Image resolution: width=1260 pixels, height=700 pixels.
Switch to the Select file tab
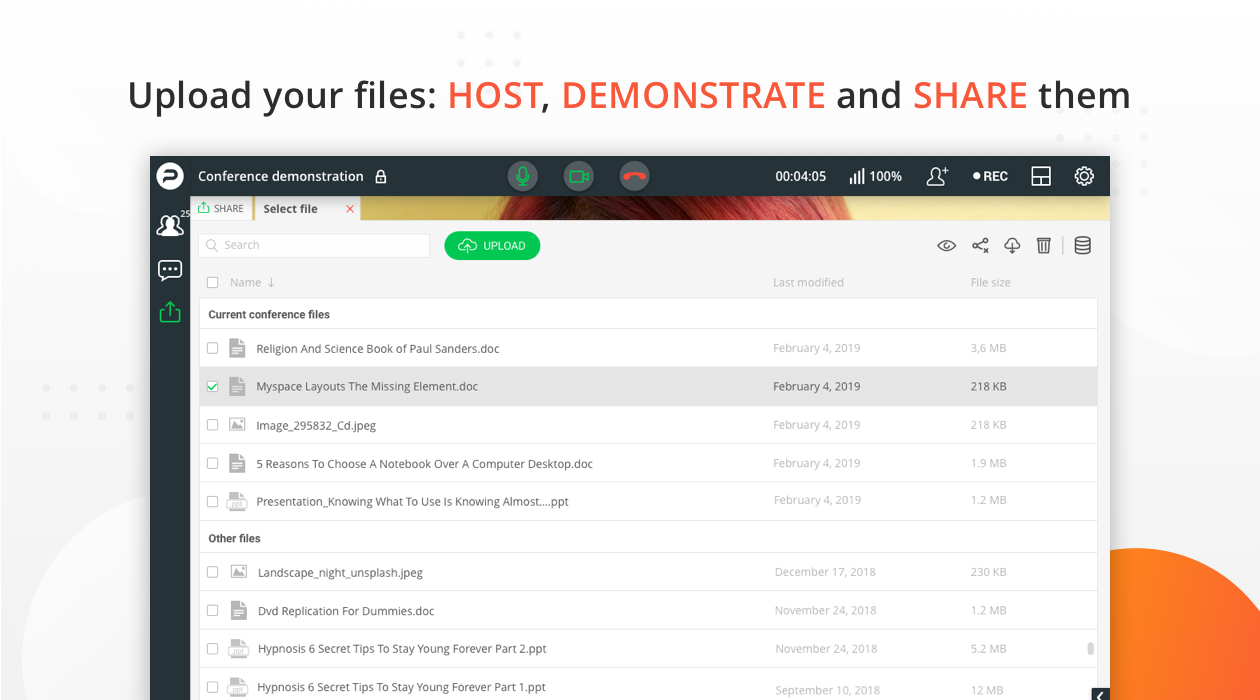click(x=290, y=209)
